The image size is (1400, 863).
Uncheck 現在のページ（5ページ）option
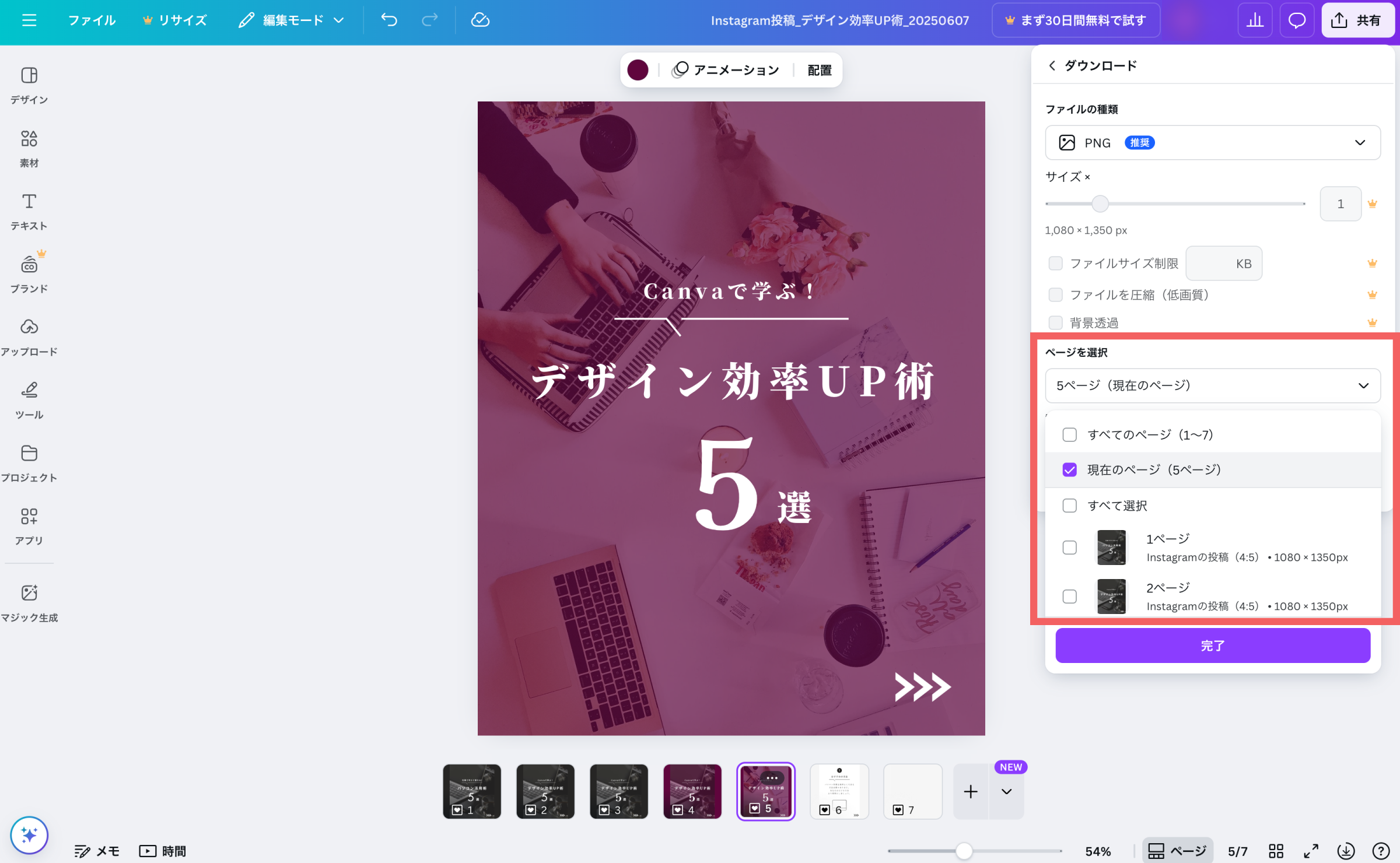pos(1069,469)
